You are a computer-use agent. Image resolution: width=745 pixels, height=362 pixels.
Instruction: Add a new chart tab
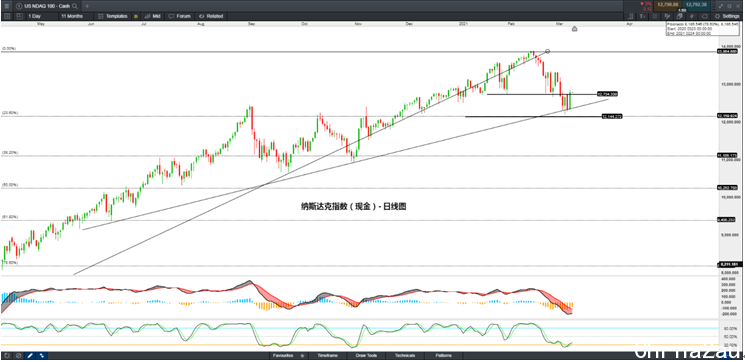[x=86, y=6]
